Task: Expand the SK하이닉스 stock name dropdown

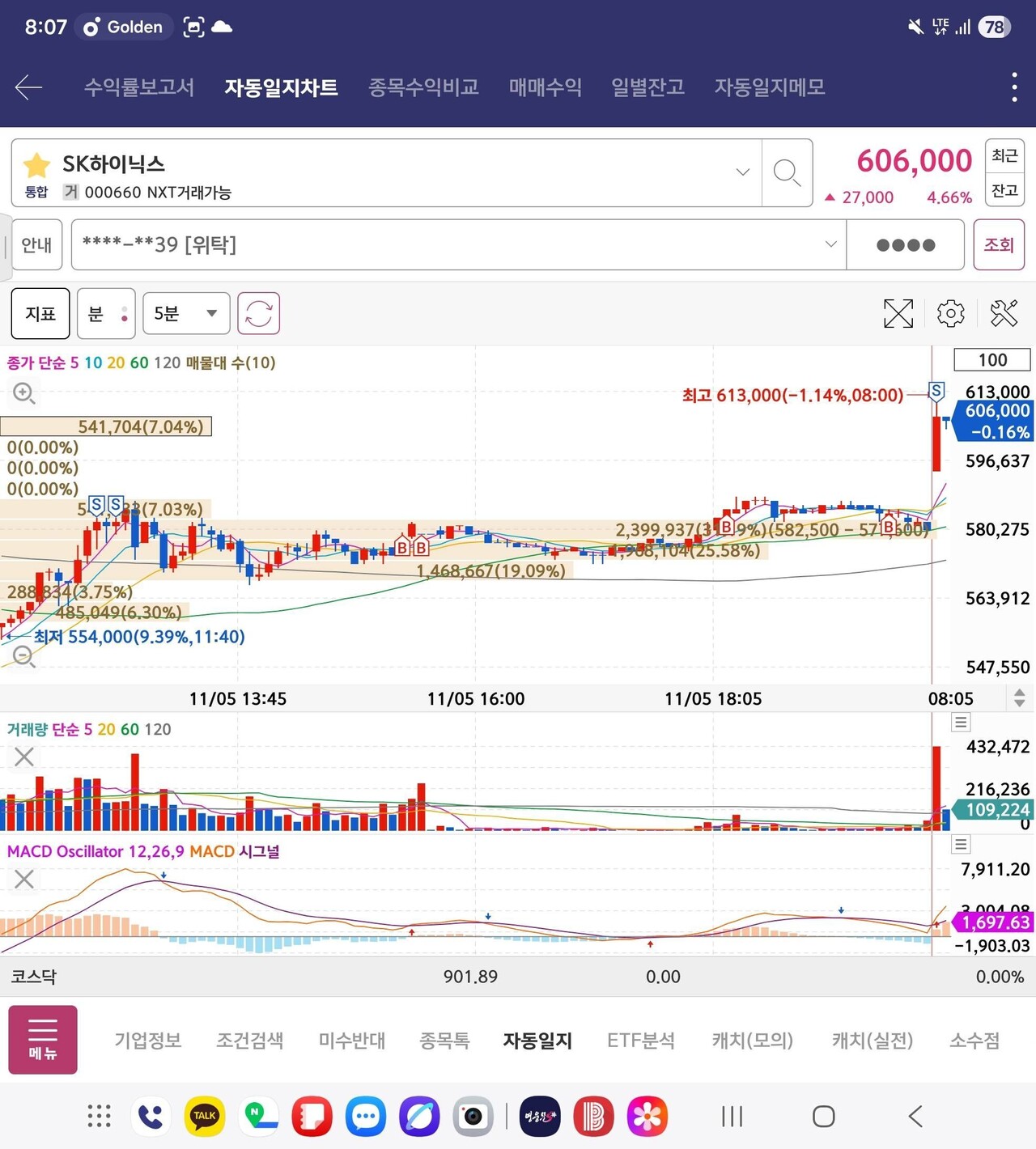Action: tap(741, 172)
